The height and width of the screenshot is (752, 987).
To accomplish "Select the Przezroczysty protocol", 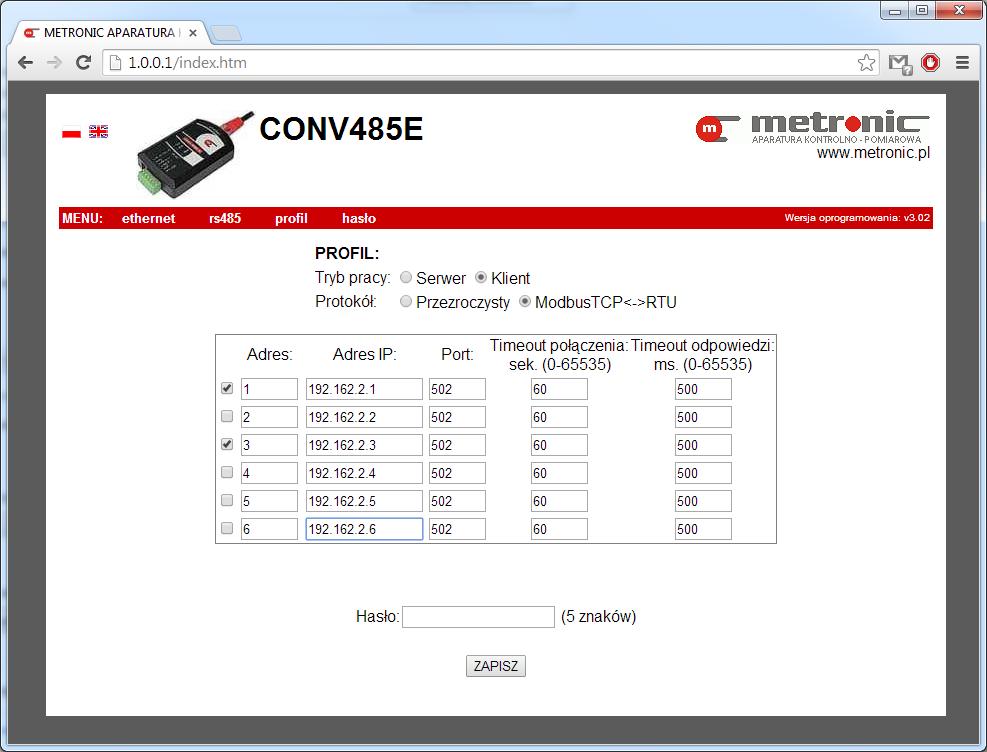I will point(406,302).
